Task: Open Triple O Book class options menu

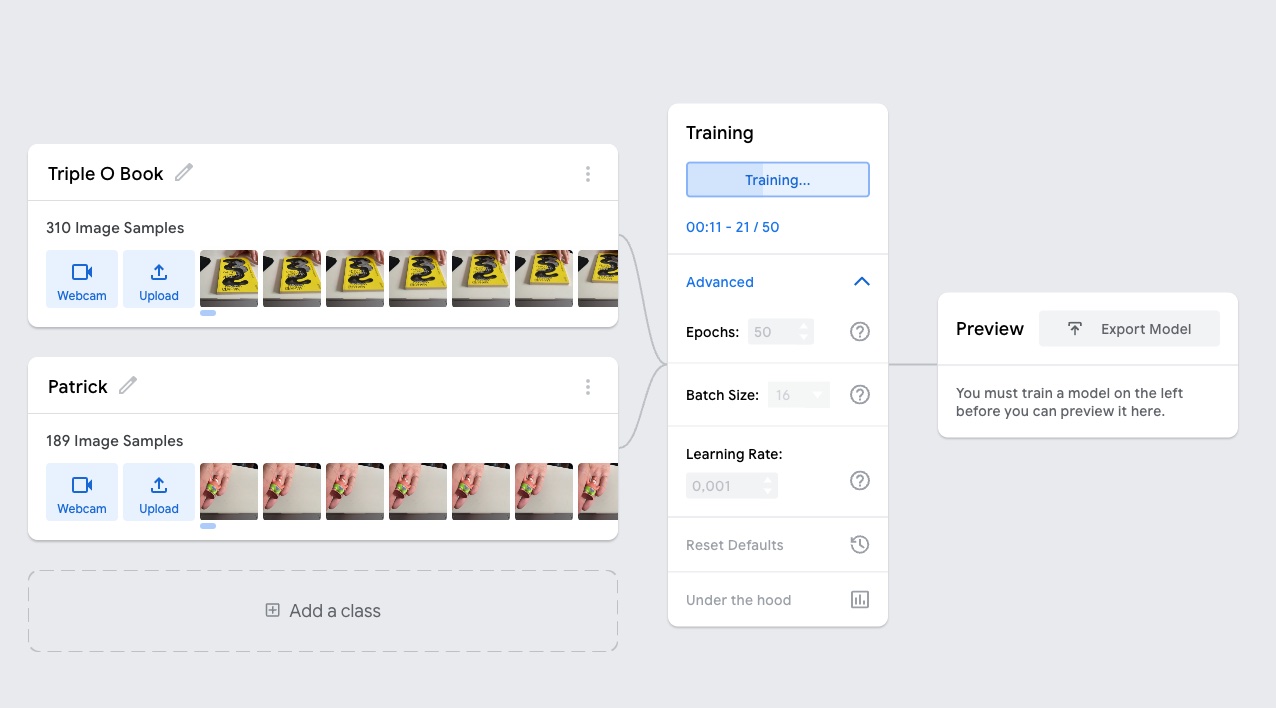Action: pos(588,174)
